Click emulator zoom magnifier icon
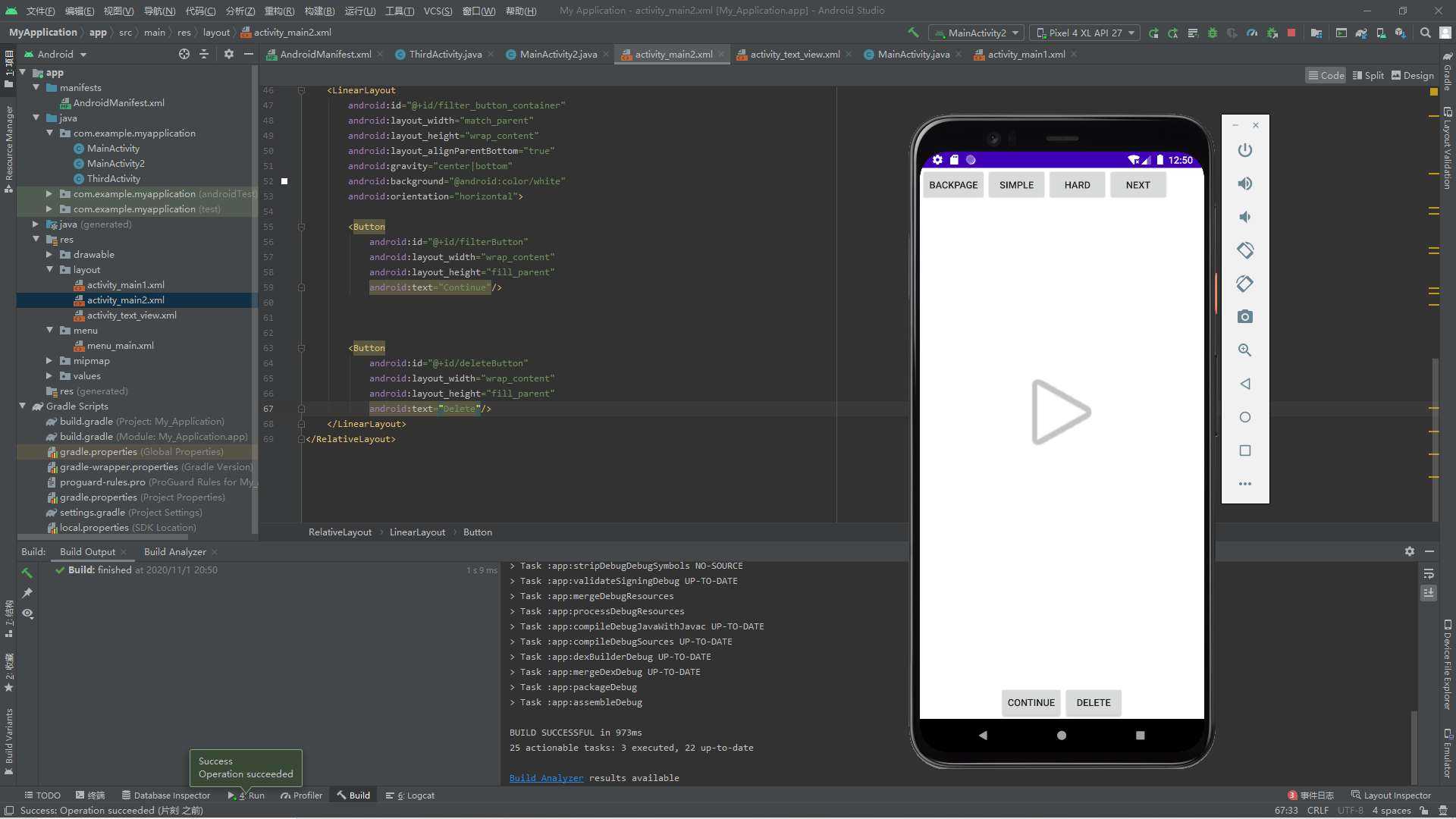1456x819 pixels. point(1245,350)
